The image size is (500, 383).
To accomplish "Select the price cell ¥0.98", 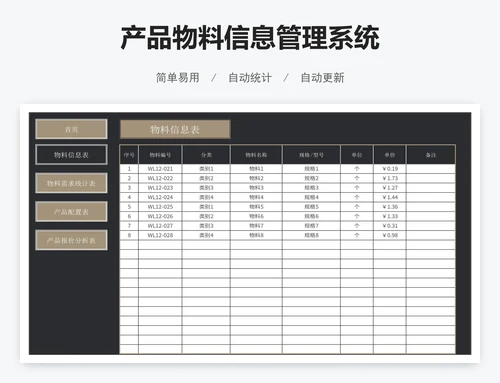I will (390, 235).
